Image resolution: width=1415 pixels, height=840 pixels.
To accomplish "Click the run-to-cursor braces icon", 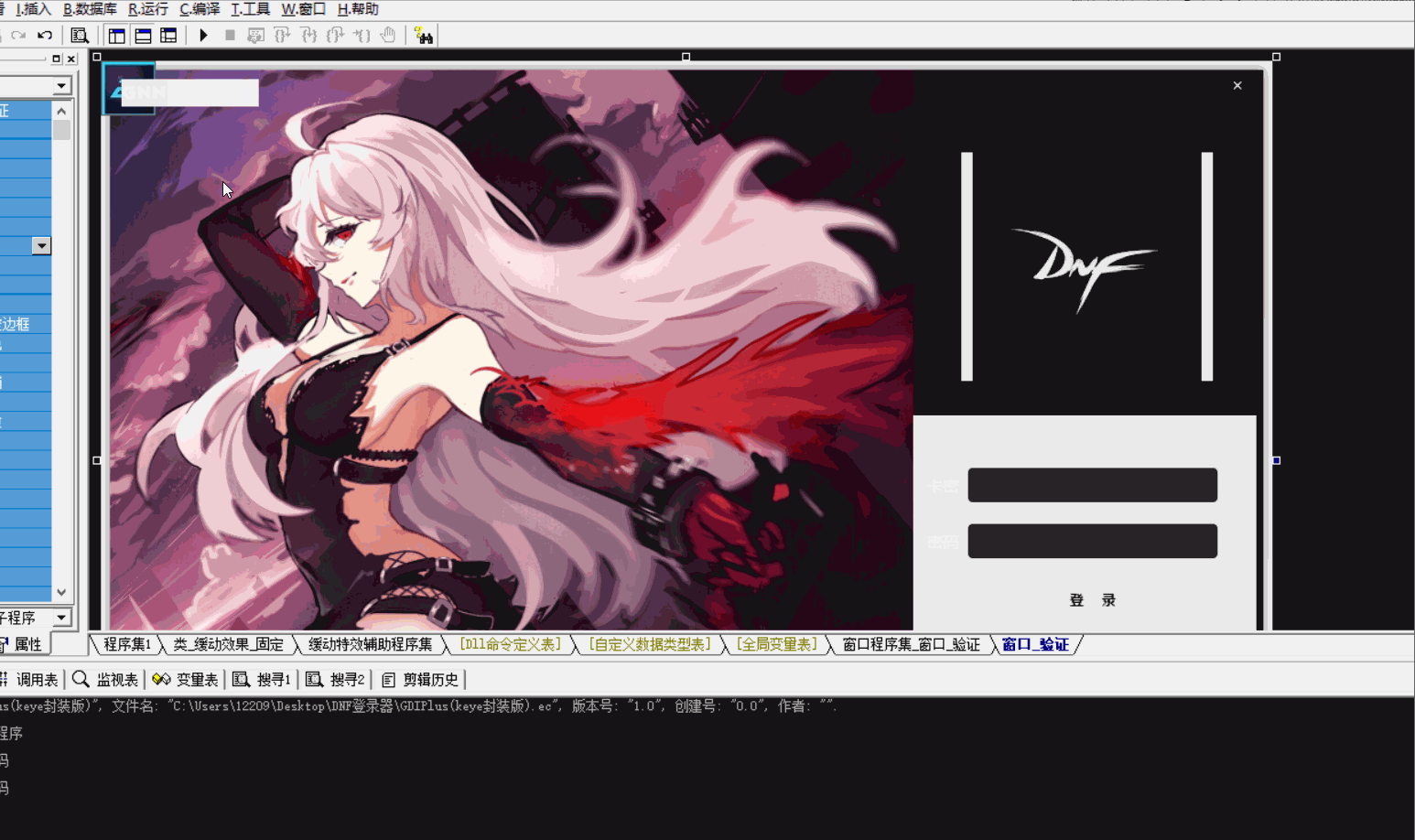I will pos(362,36).
